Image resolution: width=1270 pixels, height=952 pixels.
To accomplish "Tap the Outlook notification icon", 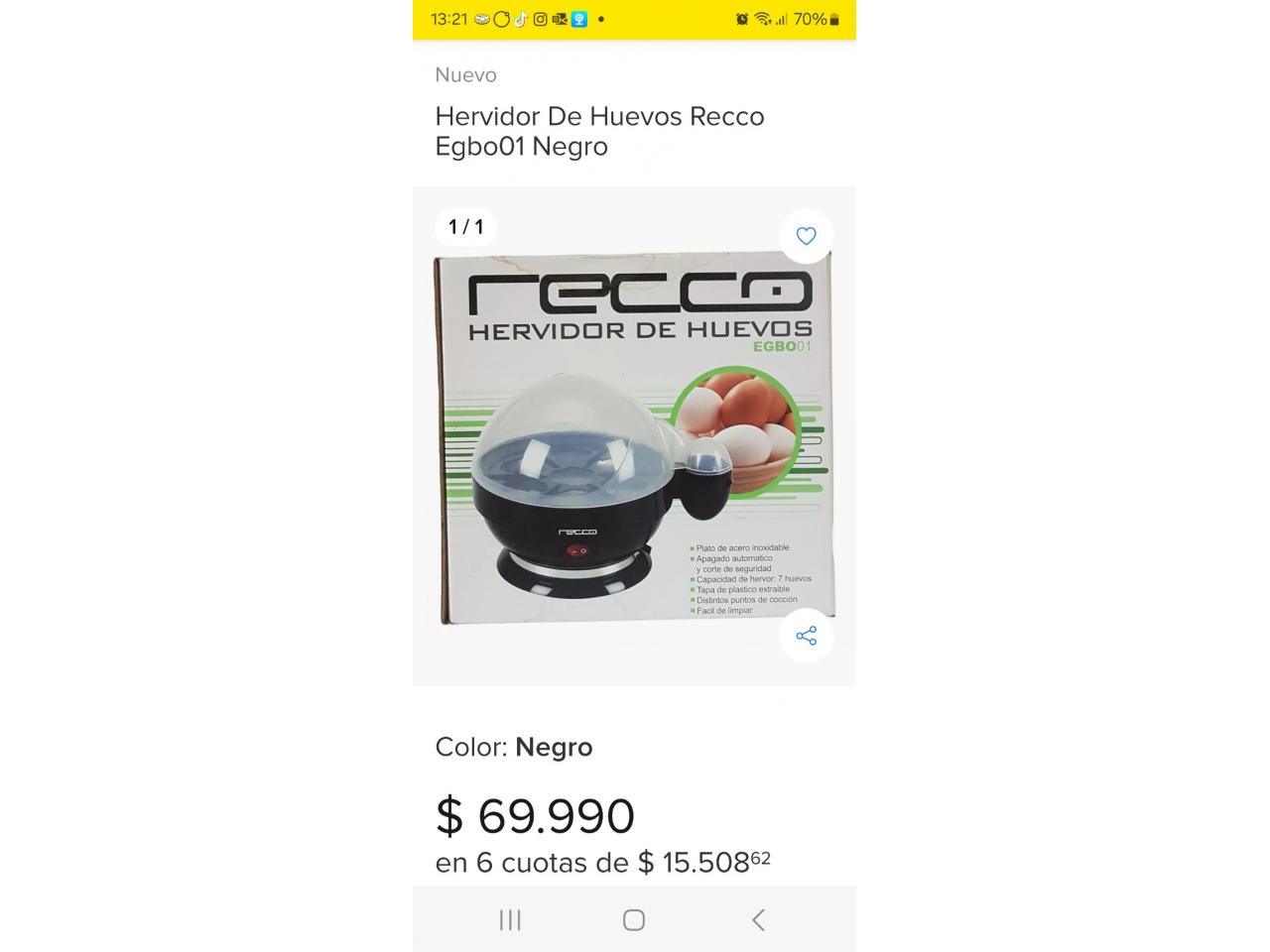I will [x=560, y=19].
